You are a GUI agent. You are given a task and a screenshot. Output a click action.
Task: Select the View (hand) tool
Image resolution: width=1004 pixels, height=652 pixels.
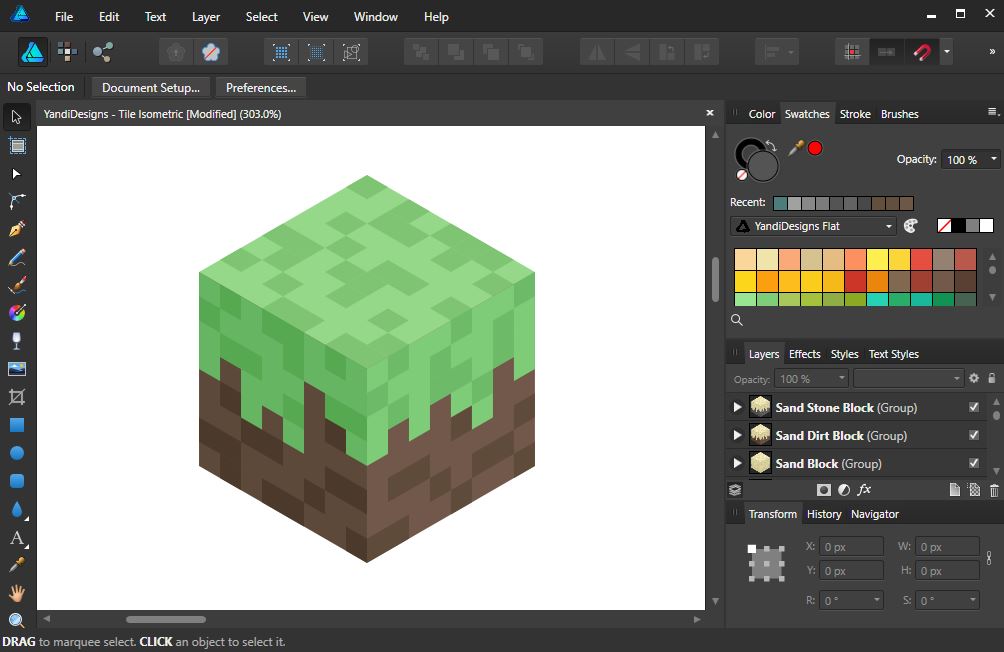pos(17,593)
